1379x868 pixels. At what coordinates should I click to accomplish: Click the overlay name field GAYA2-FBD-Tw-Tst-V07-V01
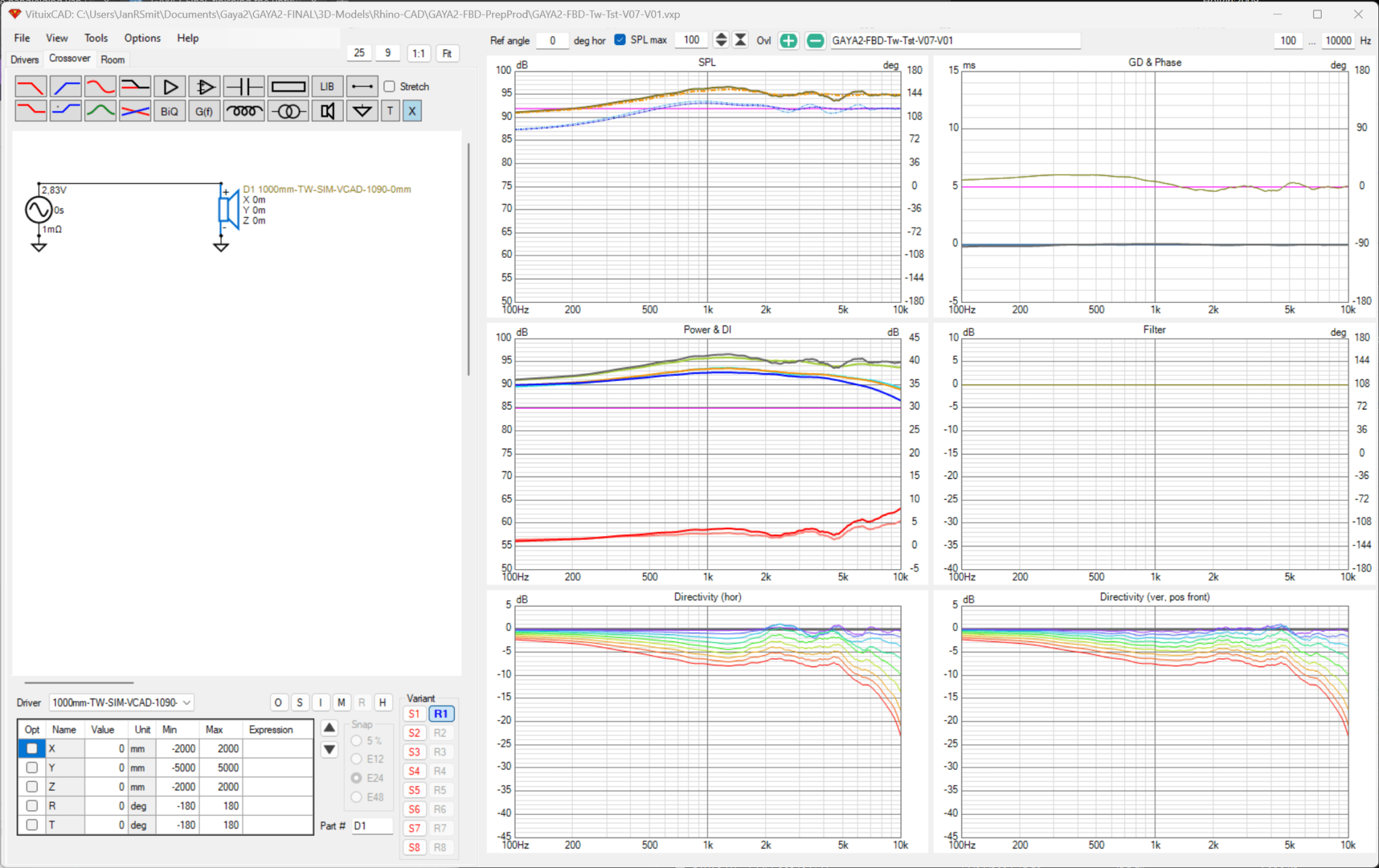click(955, 40)
